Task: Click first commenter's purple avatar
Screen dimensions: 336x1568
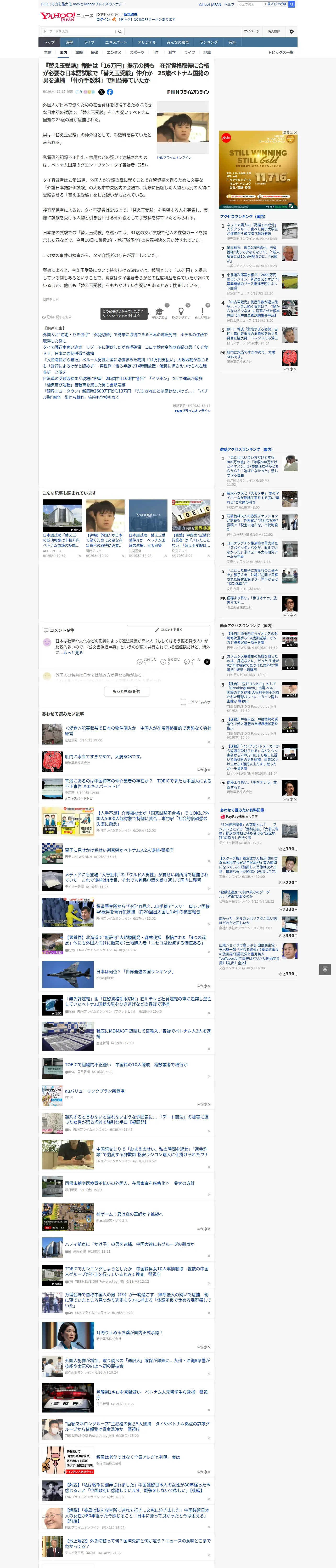Action: tap(47, 642)
